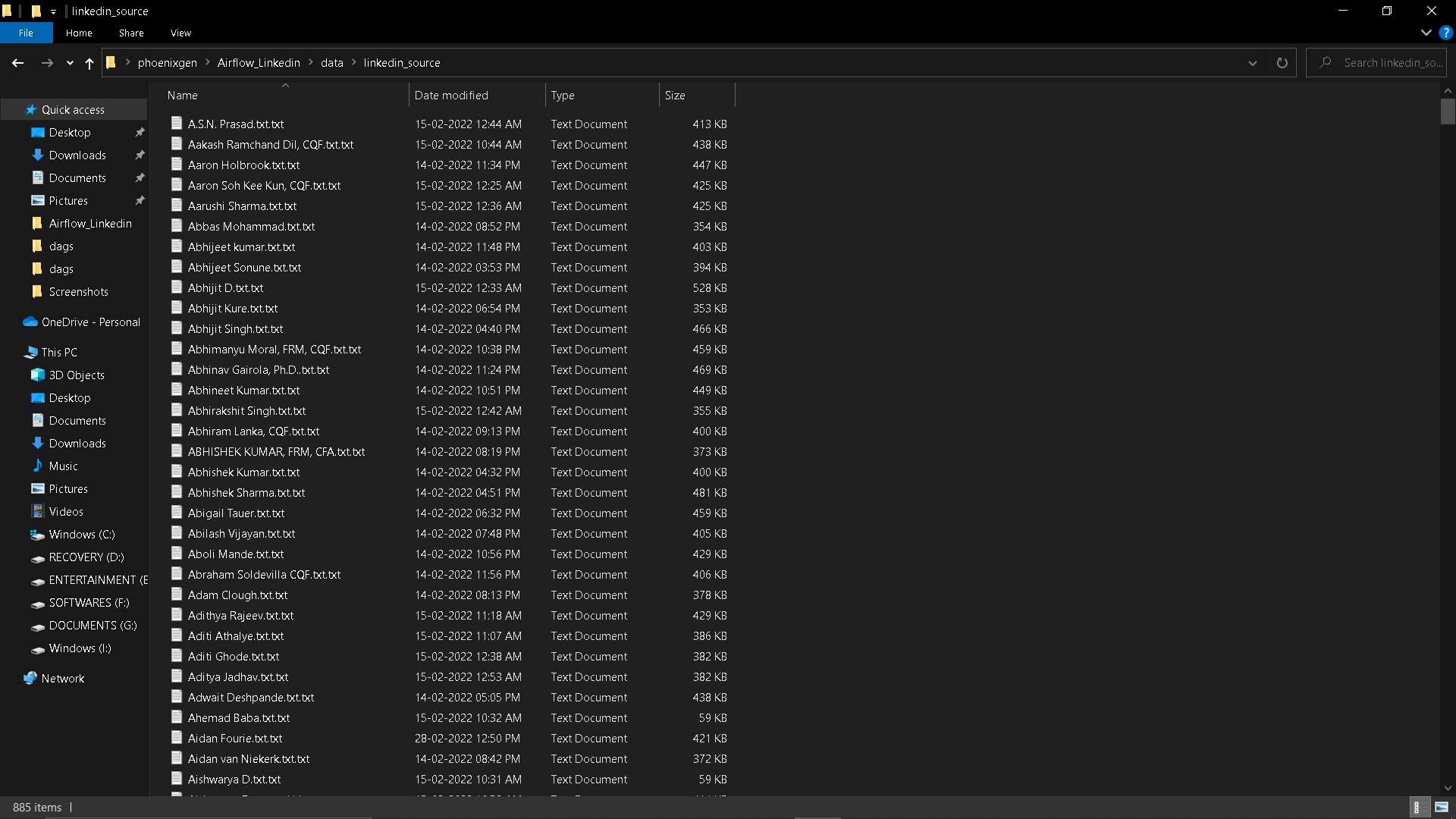Open the File menu tab
1456x819 pixels.
26,33
